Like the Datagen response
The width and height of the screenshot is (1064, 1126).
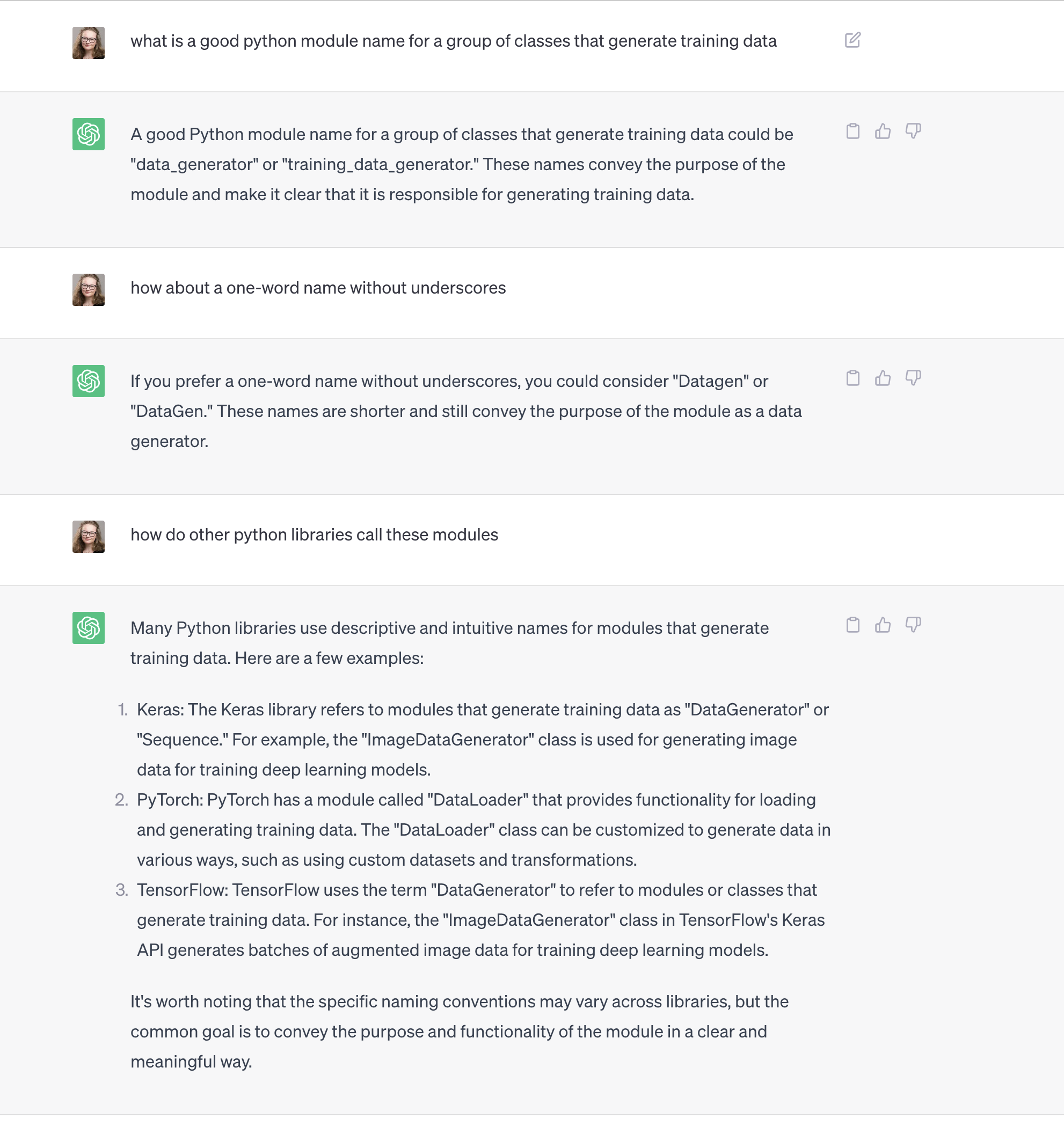pyautogui.click(x=883, y=378)
